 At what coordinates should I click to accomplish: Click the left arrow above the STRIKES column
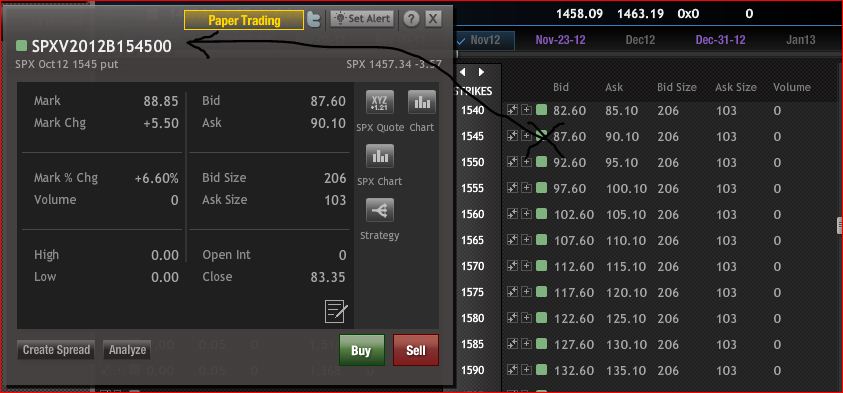[x=462, y=72]
